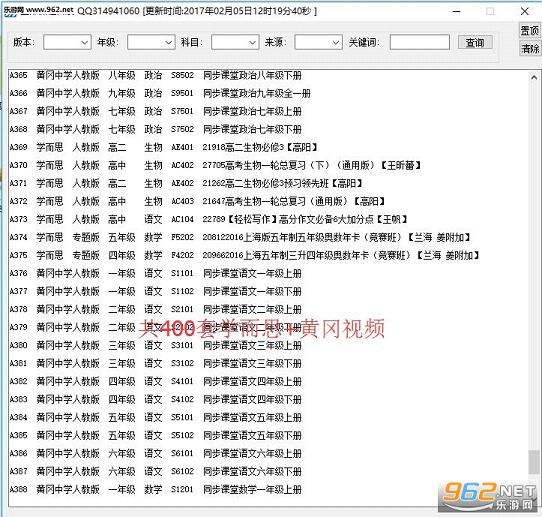Screen dimensions: 542x517
Task: Select row A377 同步课堂语文一年级下册
Action: click(x=156, y=291)
